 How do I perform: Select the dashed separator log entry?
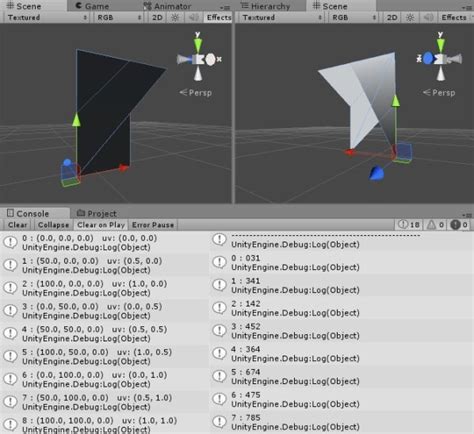(342, 241)
